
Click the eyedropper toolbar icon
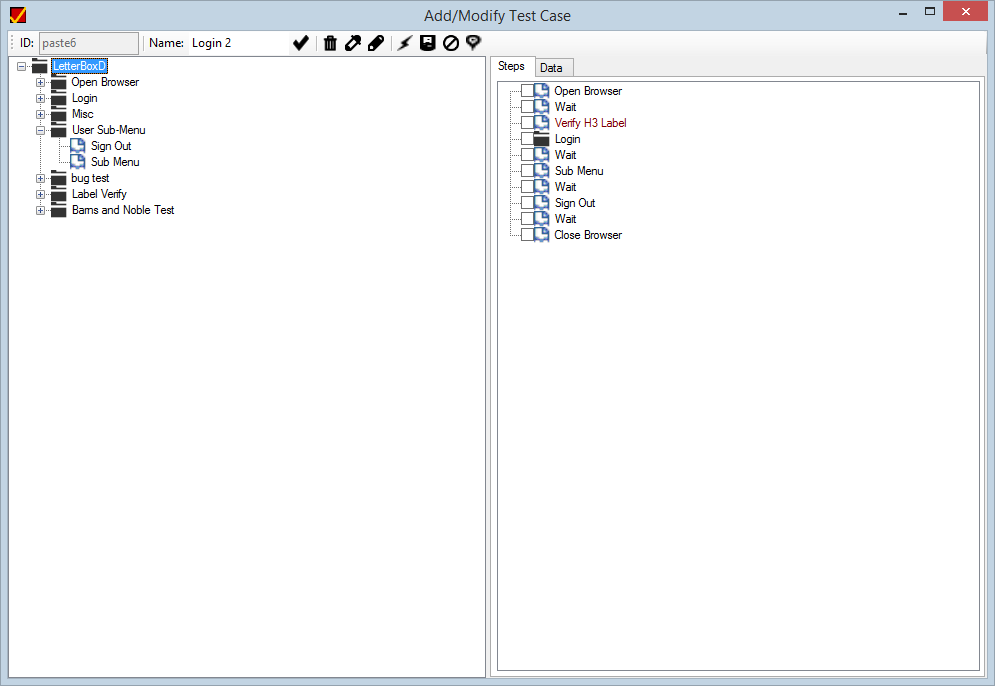(353, 43)
